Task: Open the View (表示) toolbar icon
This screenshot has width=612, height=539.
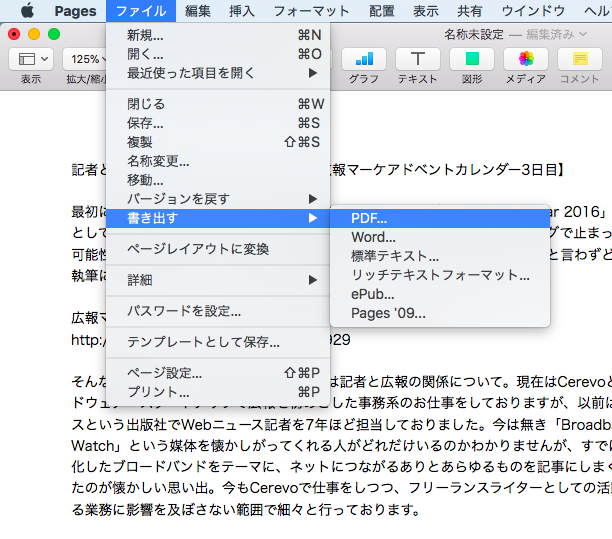Action: click(30, 60)
